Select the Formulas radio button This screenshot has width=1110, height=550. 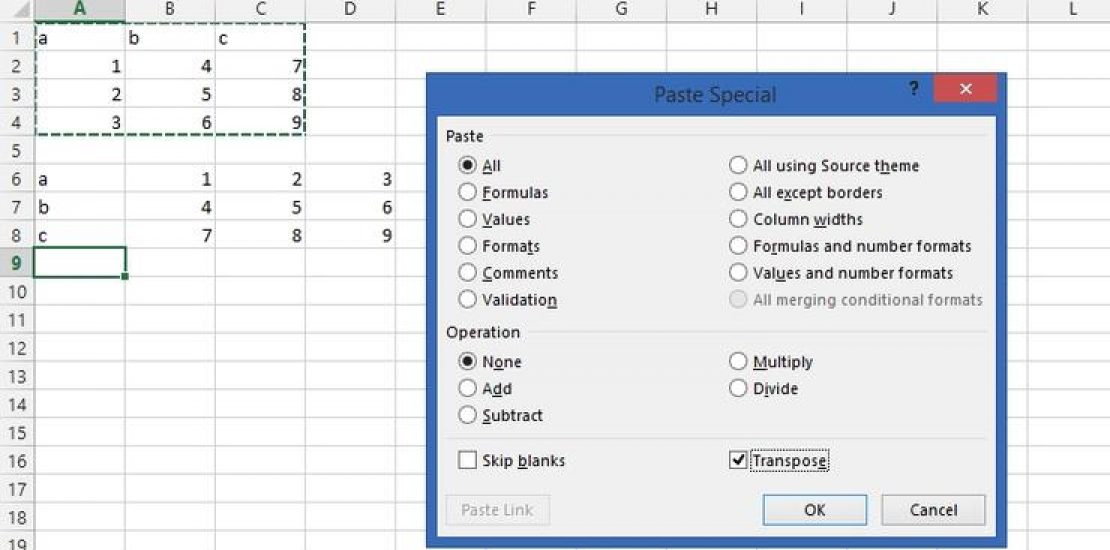(x=467, y=192)
